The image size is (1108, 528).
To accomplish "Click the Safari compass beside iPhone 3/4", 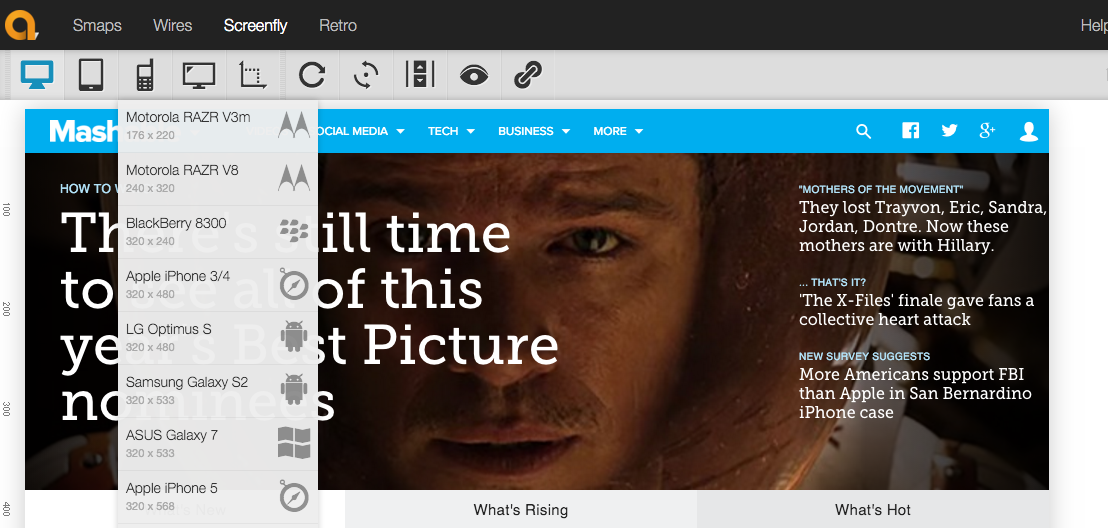I will pos(294,284).
